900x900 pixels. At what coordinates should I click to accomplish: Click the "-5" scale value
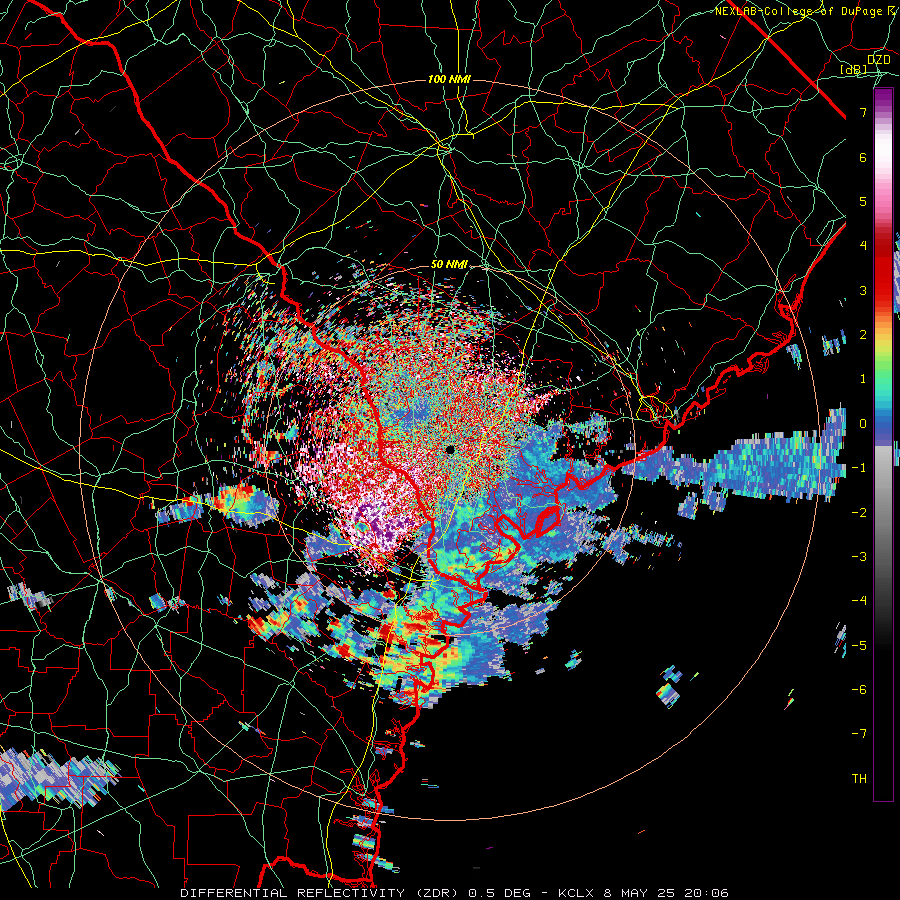point(859,645)
